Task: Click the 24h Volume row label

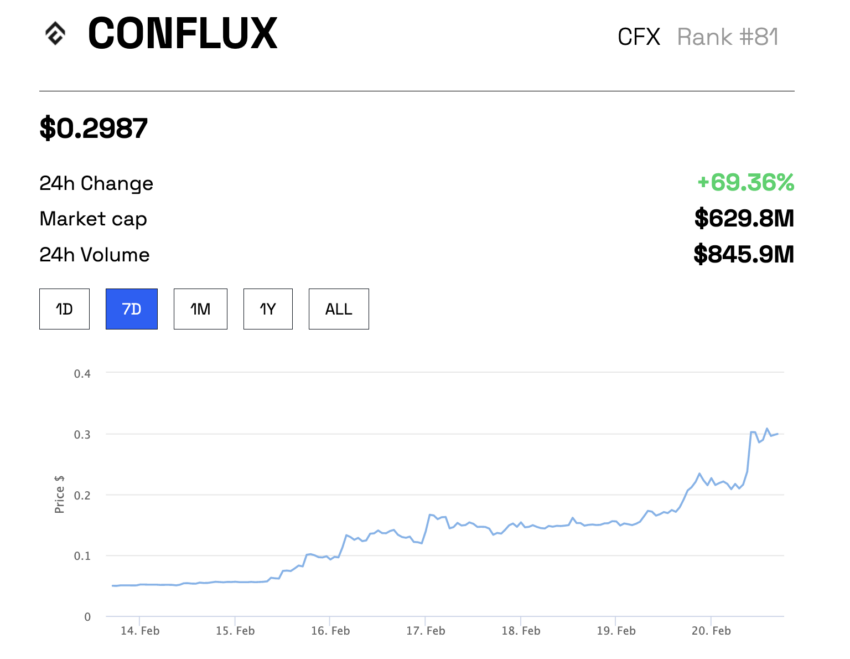Action: click(94, 255)
